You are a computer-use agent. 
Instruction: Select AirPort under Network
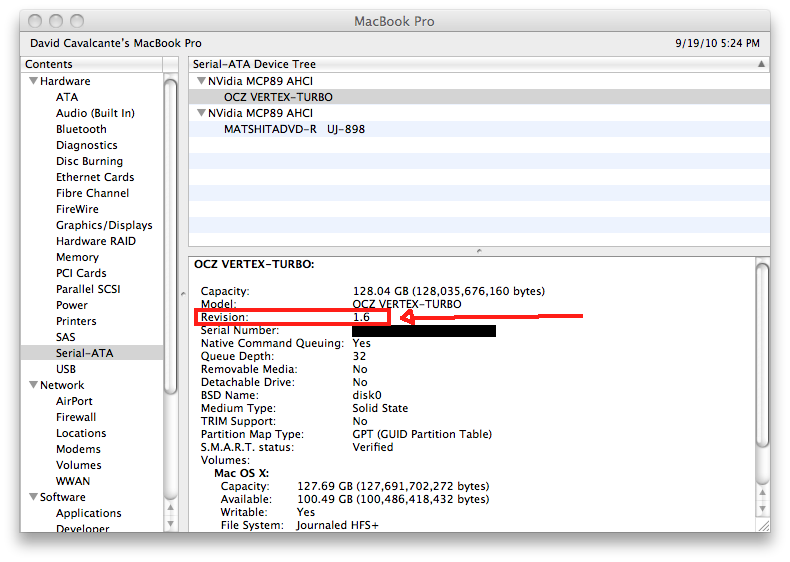(x=74, y=401)
